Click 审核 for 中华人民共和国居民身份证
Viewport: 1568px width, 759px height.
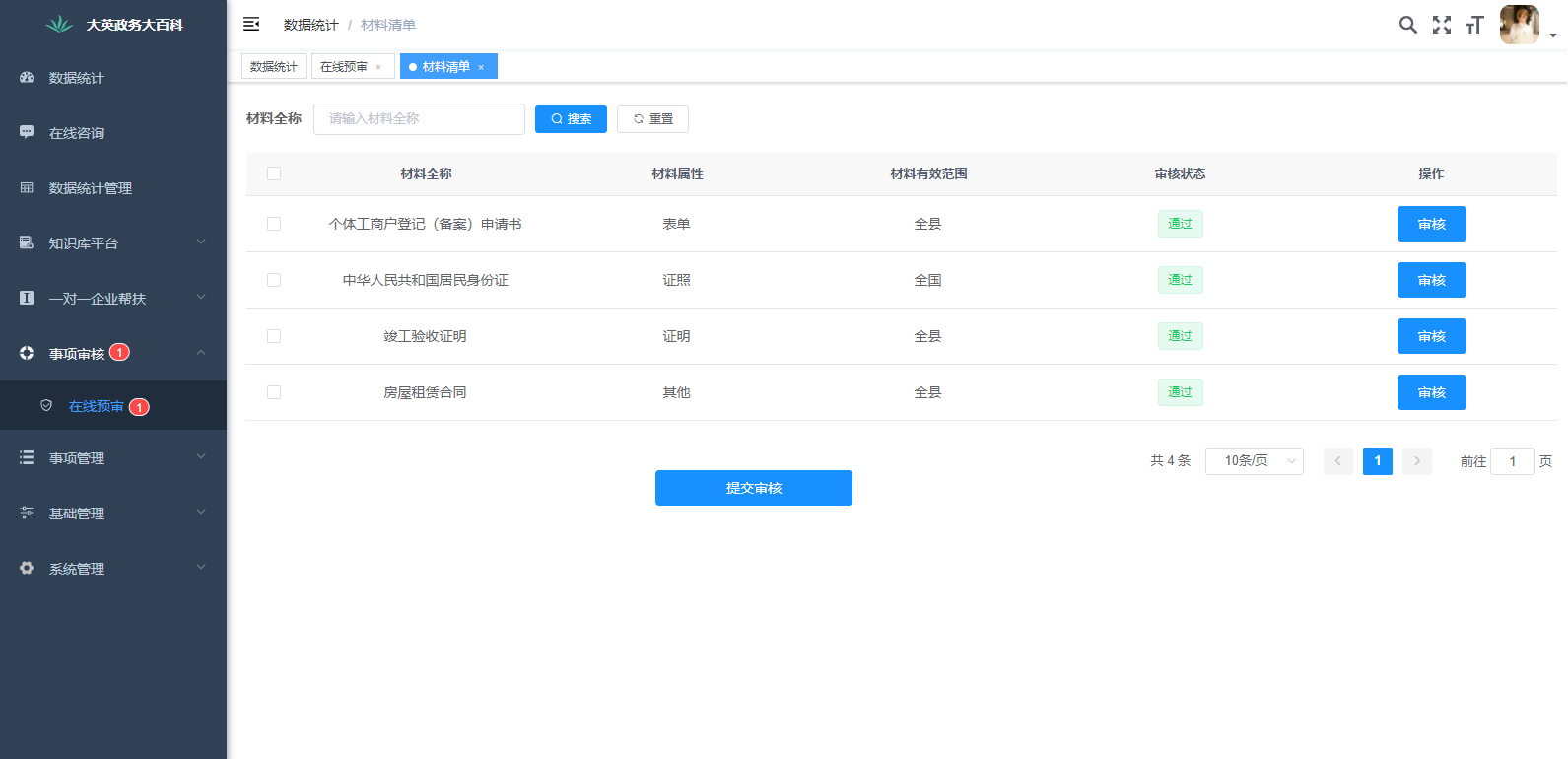pos(1431,280)
